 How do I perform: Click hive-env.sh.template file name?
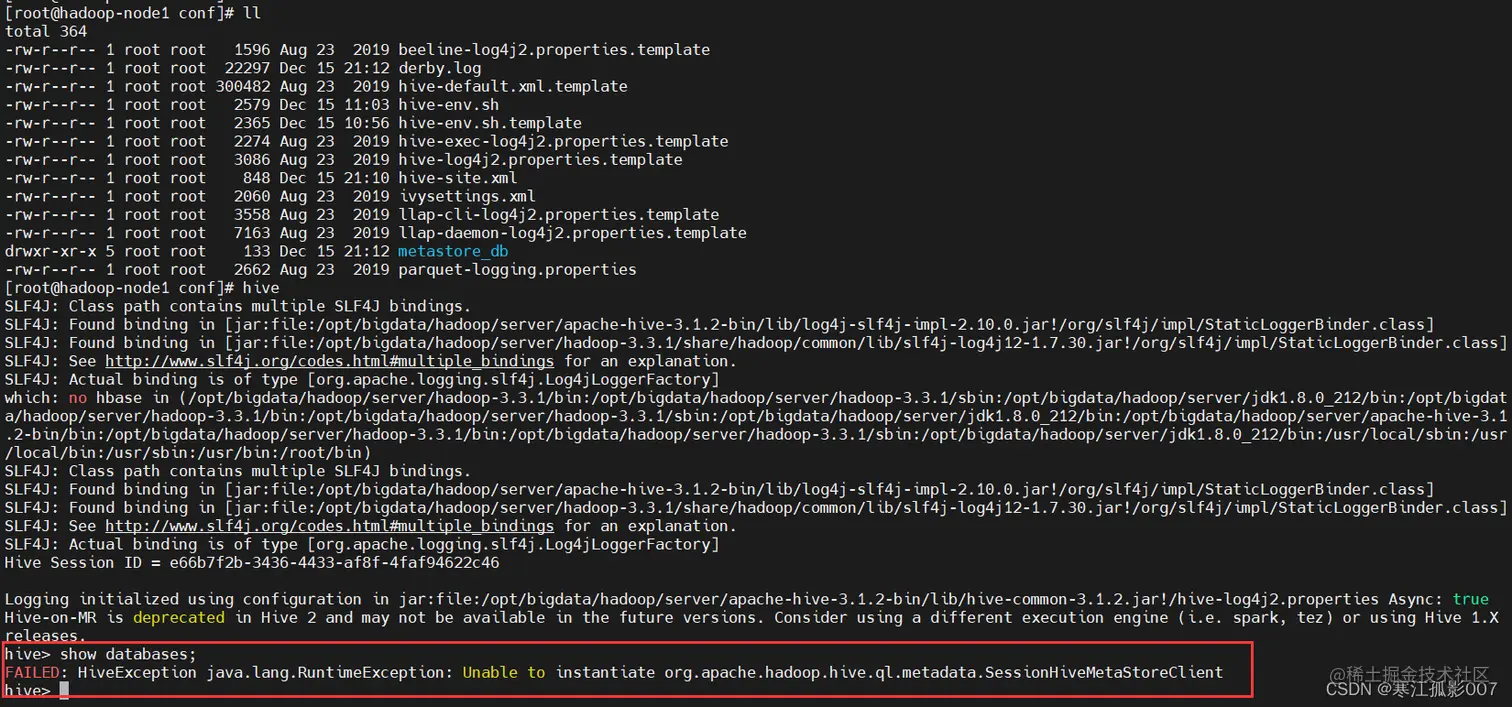[490, 123]
